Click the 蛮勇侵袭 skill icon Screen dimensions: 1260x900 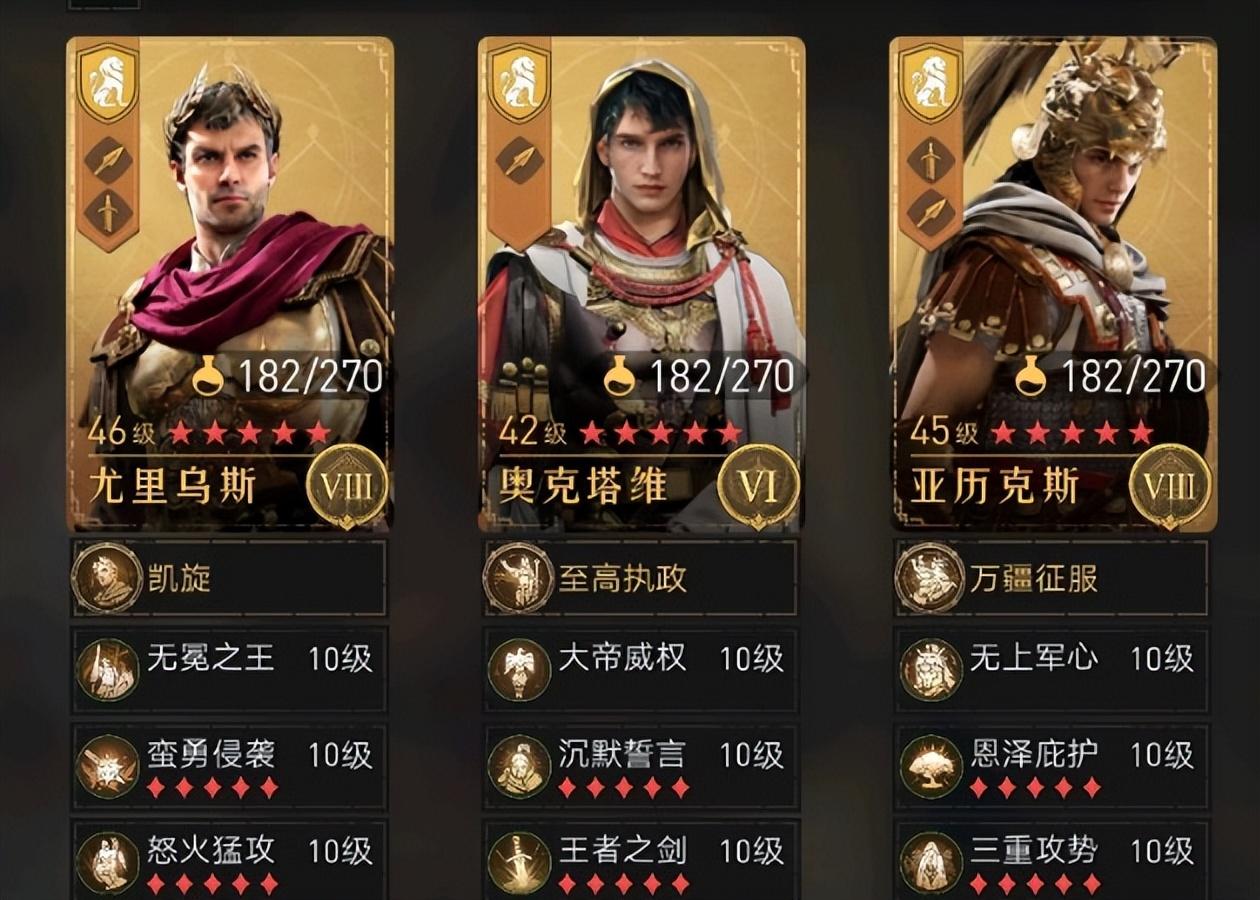tap(108, 766)
